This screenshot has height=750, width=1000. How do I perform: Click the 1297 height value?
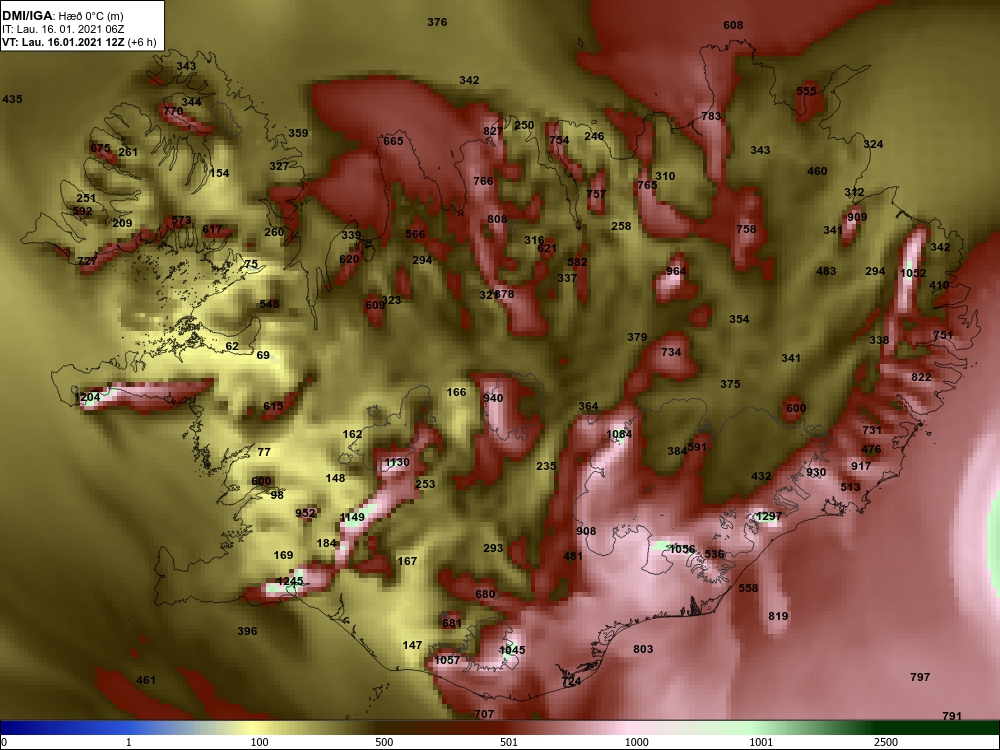(x=768, y=516)
